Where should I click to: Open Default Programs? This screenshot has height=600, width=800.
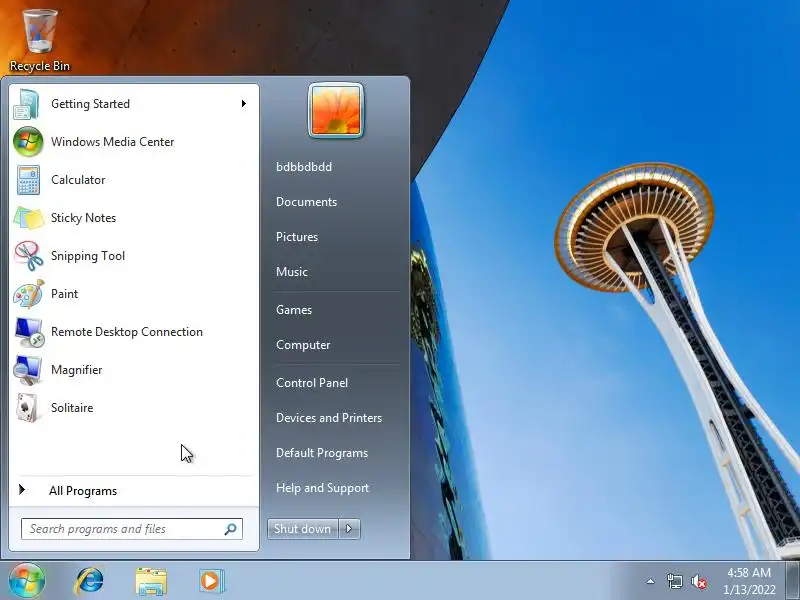322,453
